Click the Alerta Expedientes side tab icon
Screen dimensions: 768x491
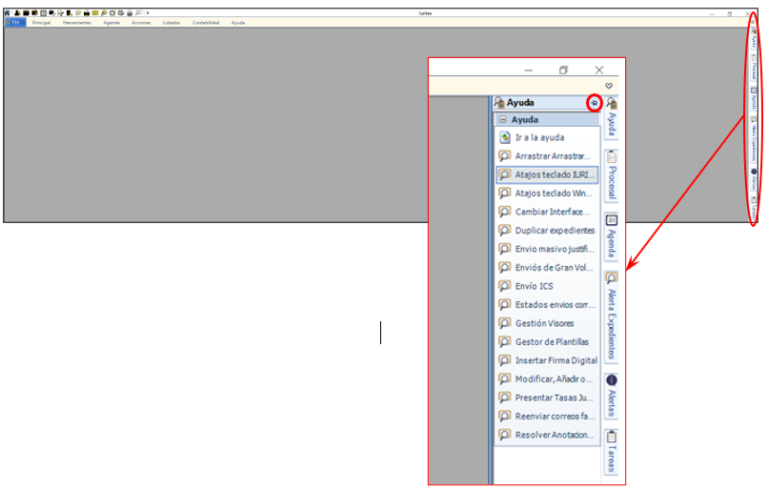612,278
